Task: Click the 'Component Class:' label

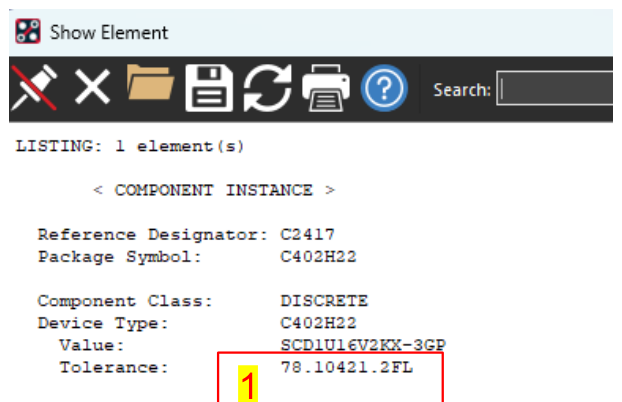Action: (x=125, y=301)
